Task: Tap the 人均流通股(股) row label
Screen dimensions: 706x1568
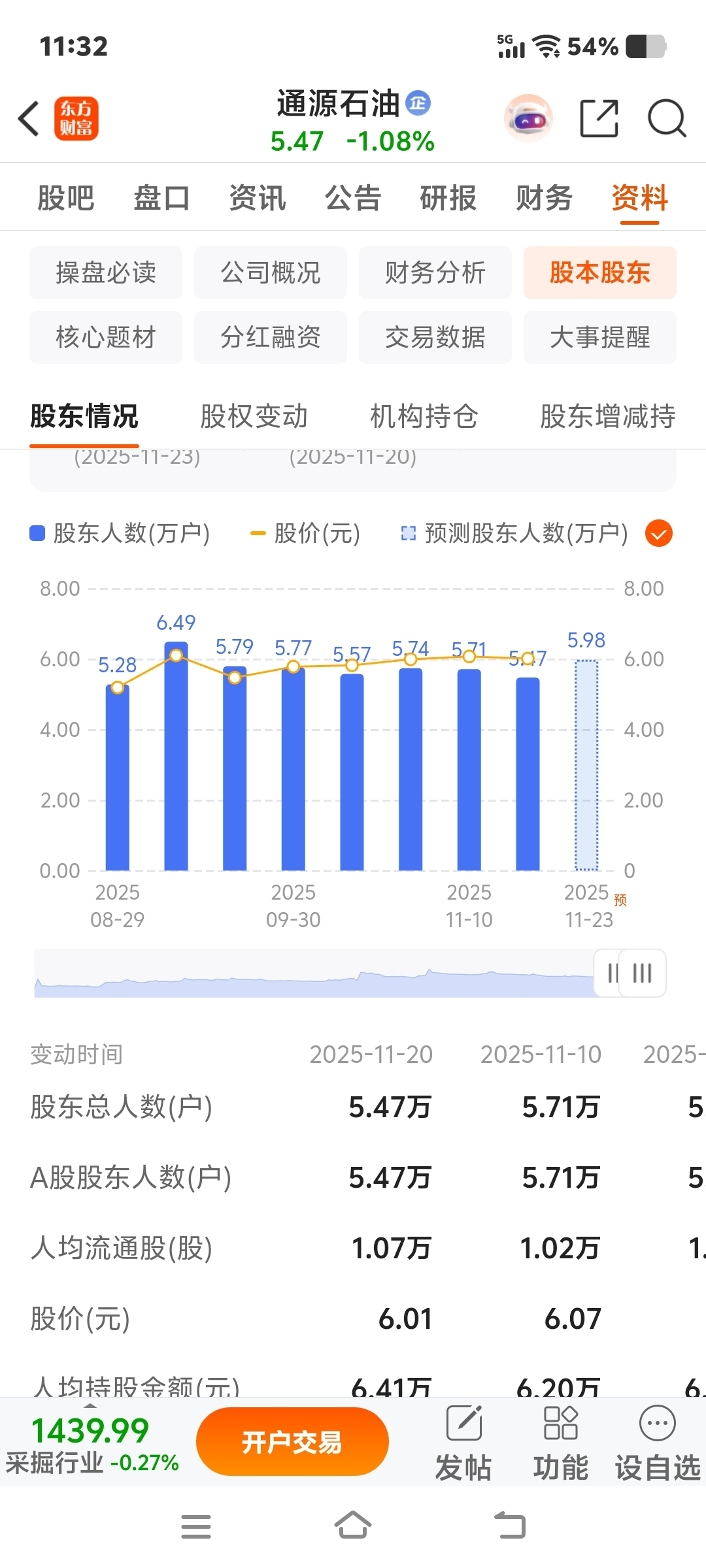Action: [122, 1249]
